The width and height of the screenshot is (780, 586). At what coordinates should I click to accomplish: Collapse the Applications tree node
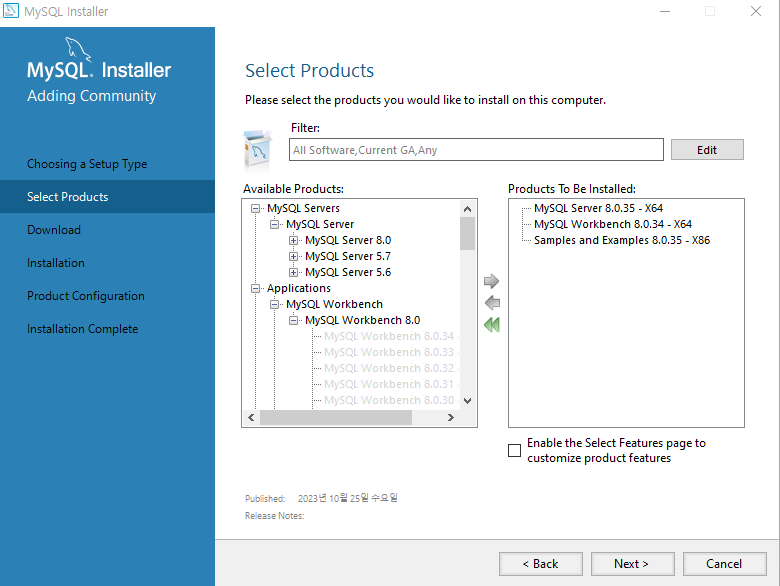[x=255, y=288]
